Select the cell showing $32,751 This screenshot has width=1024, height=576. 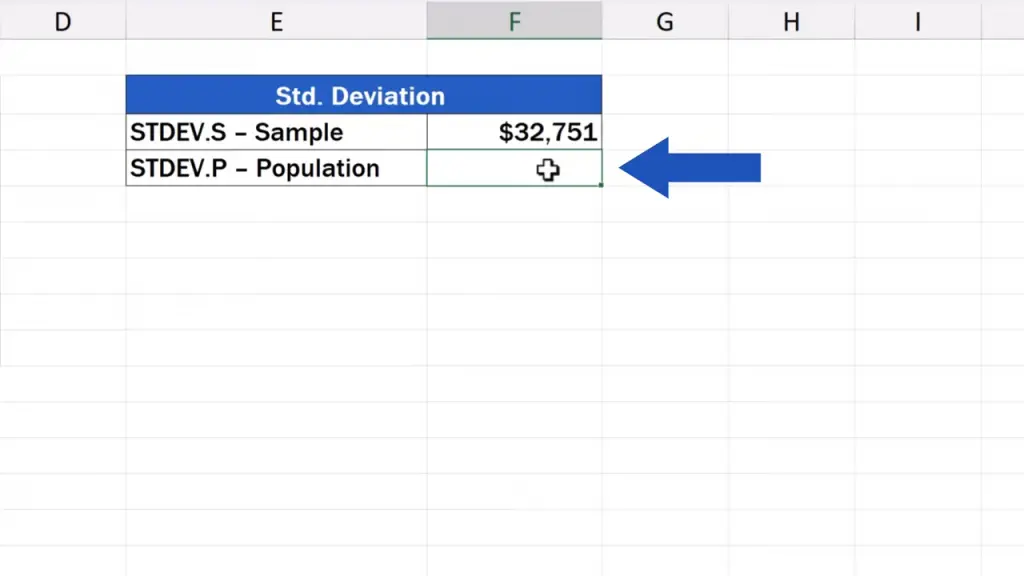click(x=514, y=132)
